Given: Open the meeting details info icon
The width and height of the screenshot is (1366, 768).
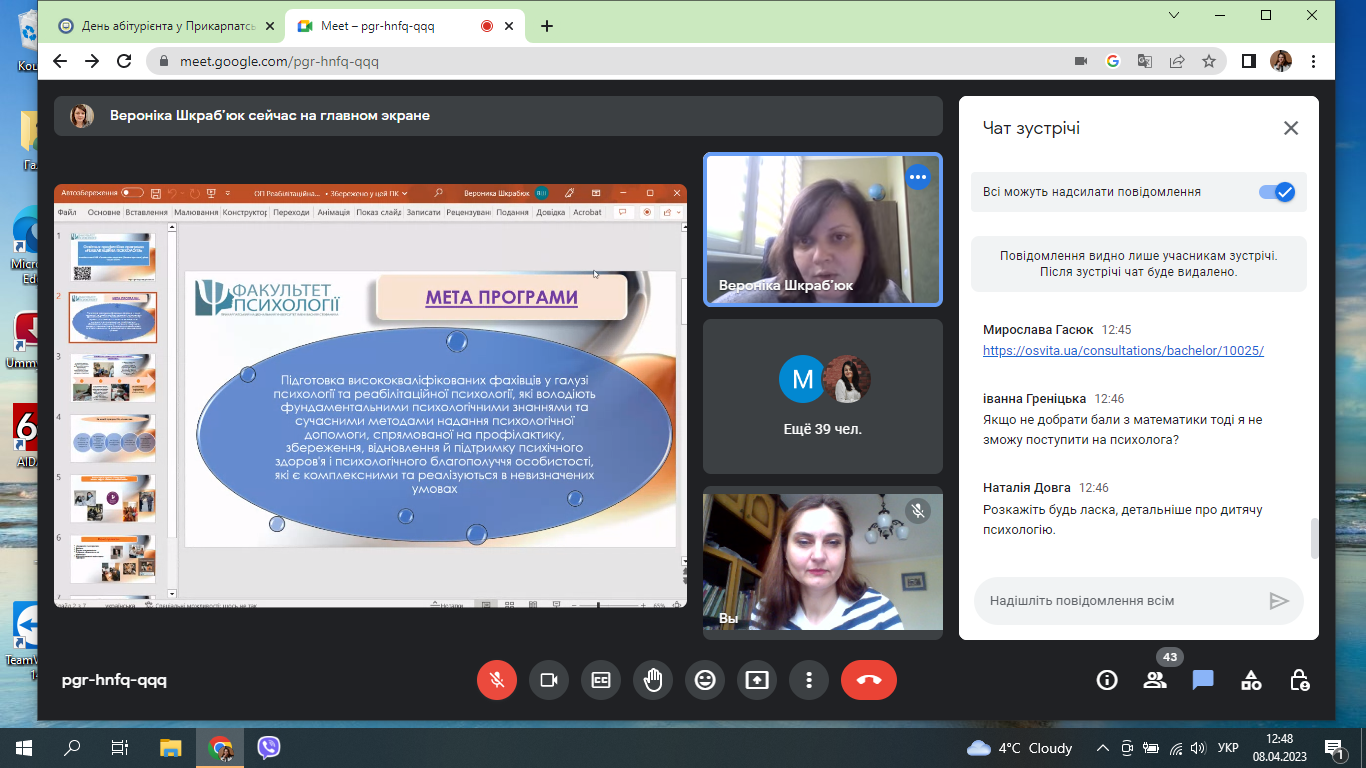Looking at the screenshot, I should (1107, 680).
